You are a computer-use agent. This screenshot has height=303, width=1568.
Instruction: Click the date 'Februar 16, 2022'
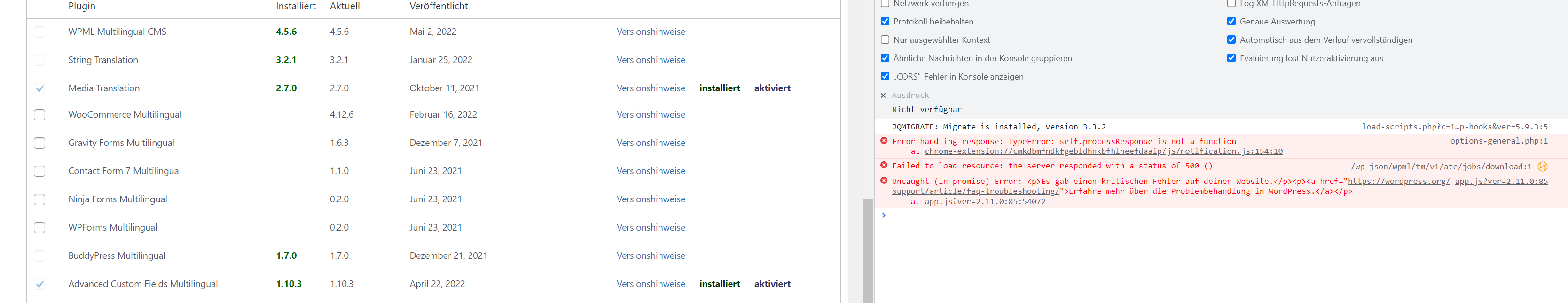[x=443, y=115]
